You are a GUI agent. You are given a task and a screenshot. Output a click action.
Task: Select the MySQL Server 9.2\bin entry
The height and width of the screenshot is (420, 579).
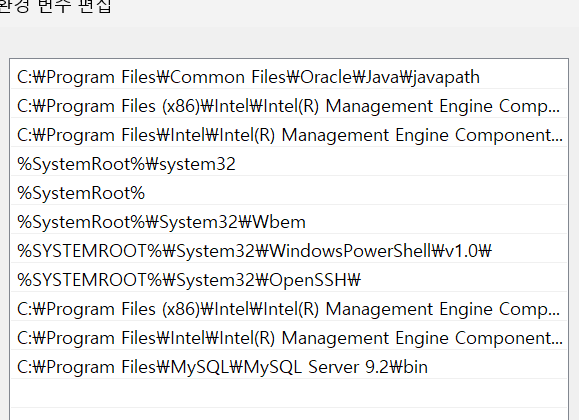click(289, 367)
